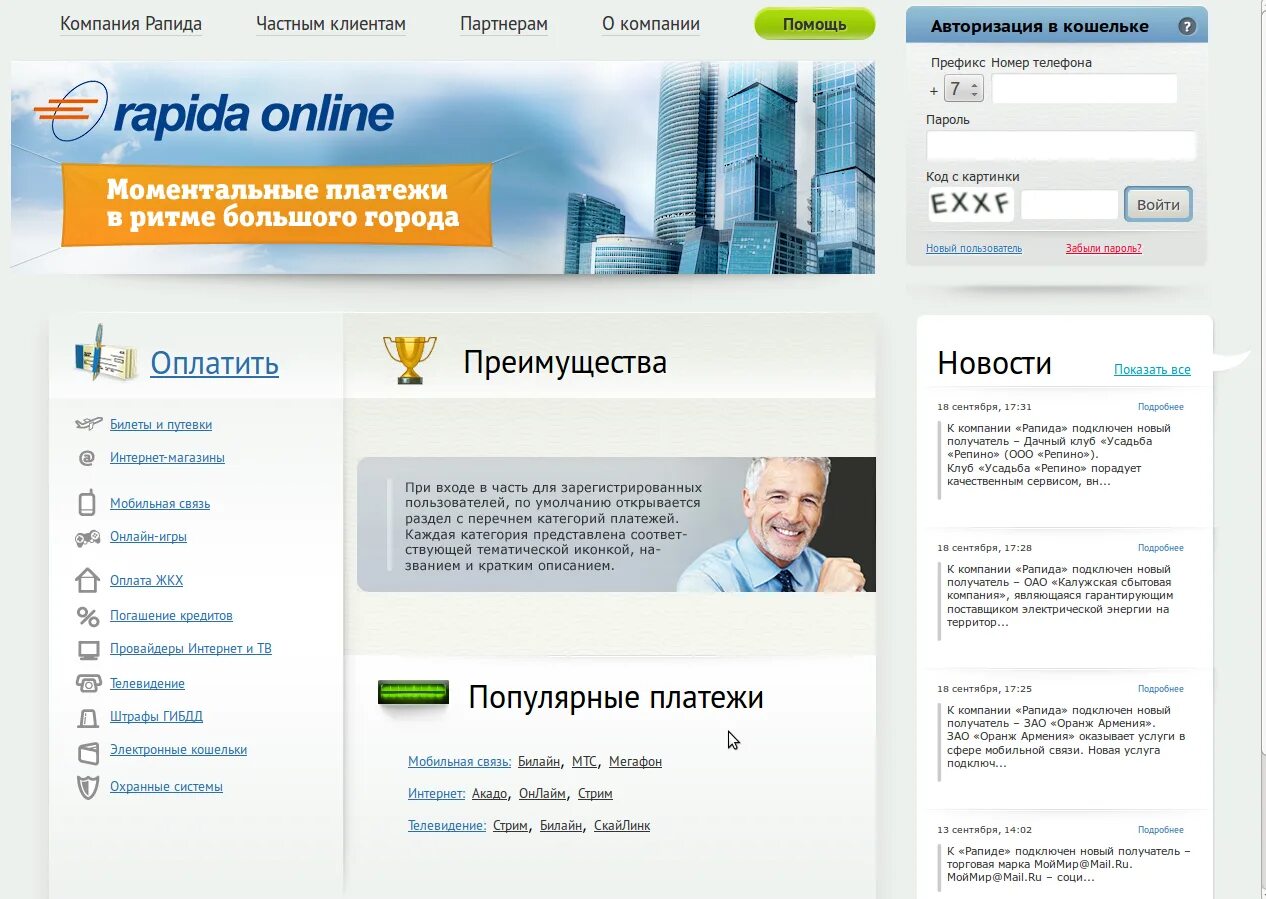Screen dimensions: 1266x899
Task: Click the house icon beside Оплата ЖКХ
Action: (x=88, y=580)
